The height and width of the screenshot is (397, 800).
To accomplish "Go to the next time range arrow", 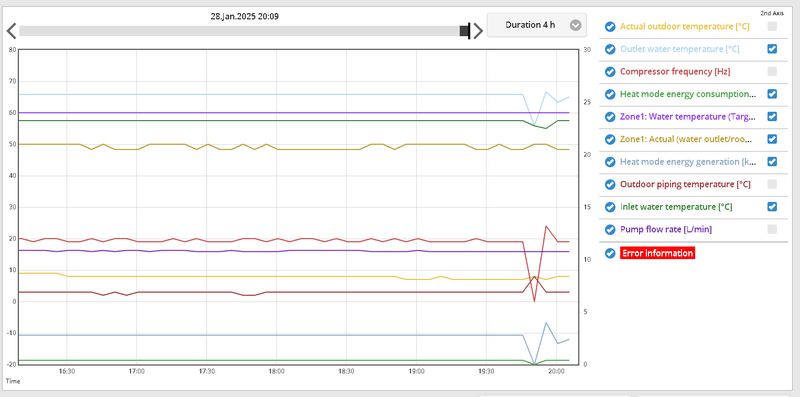I will 478,31.
